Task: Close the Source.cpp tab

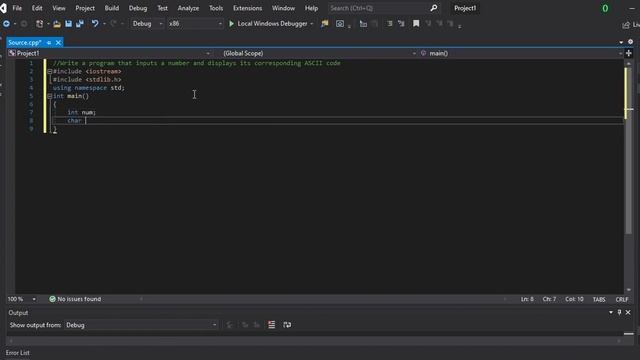Action: click(x=58, y=42)
